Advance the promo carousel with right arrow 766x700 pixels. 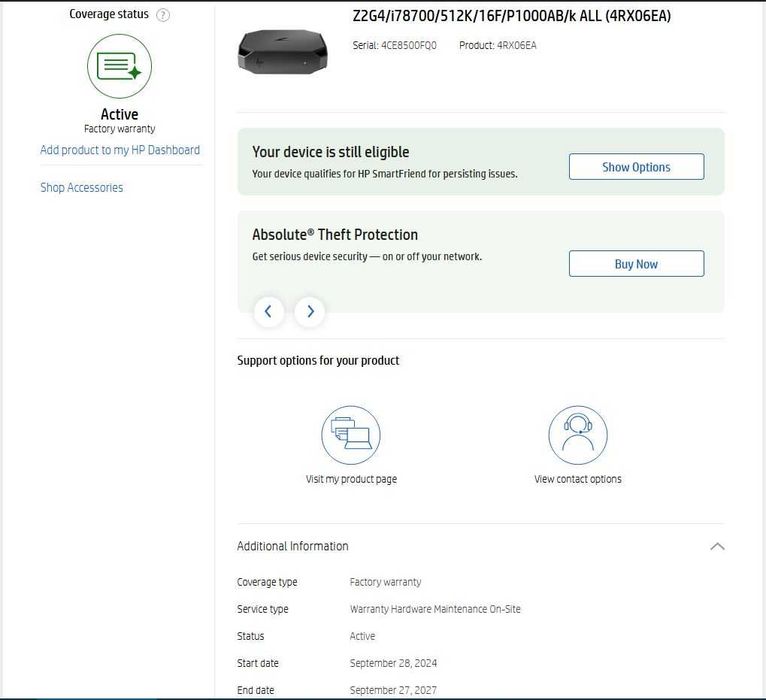tap(310, 311)
